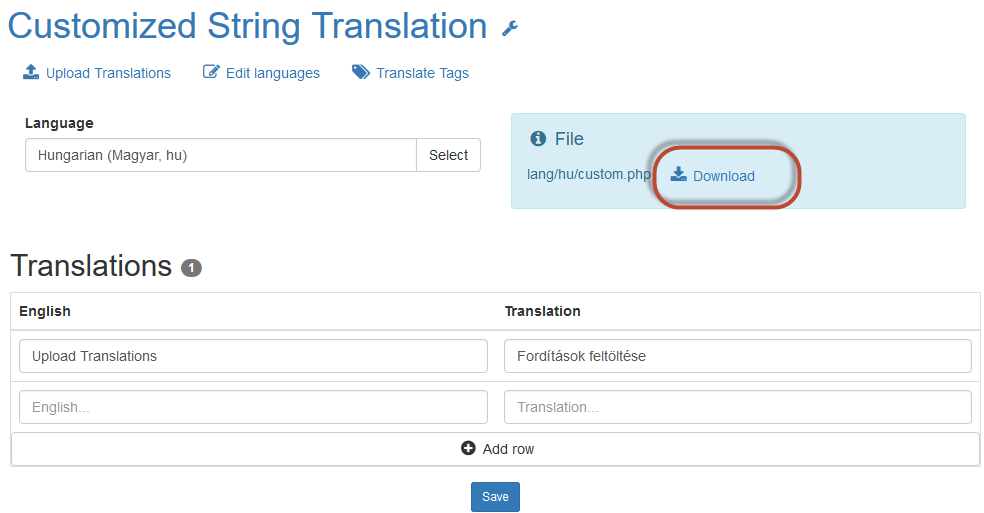This screenshot has height=513, width=984.
Task: Open the Upload Translations link
Action: (x=108, y=73)
